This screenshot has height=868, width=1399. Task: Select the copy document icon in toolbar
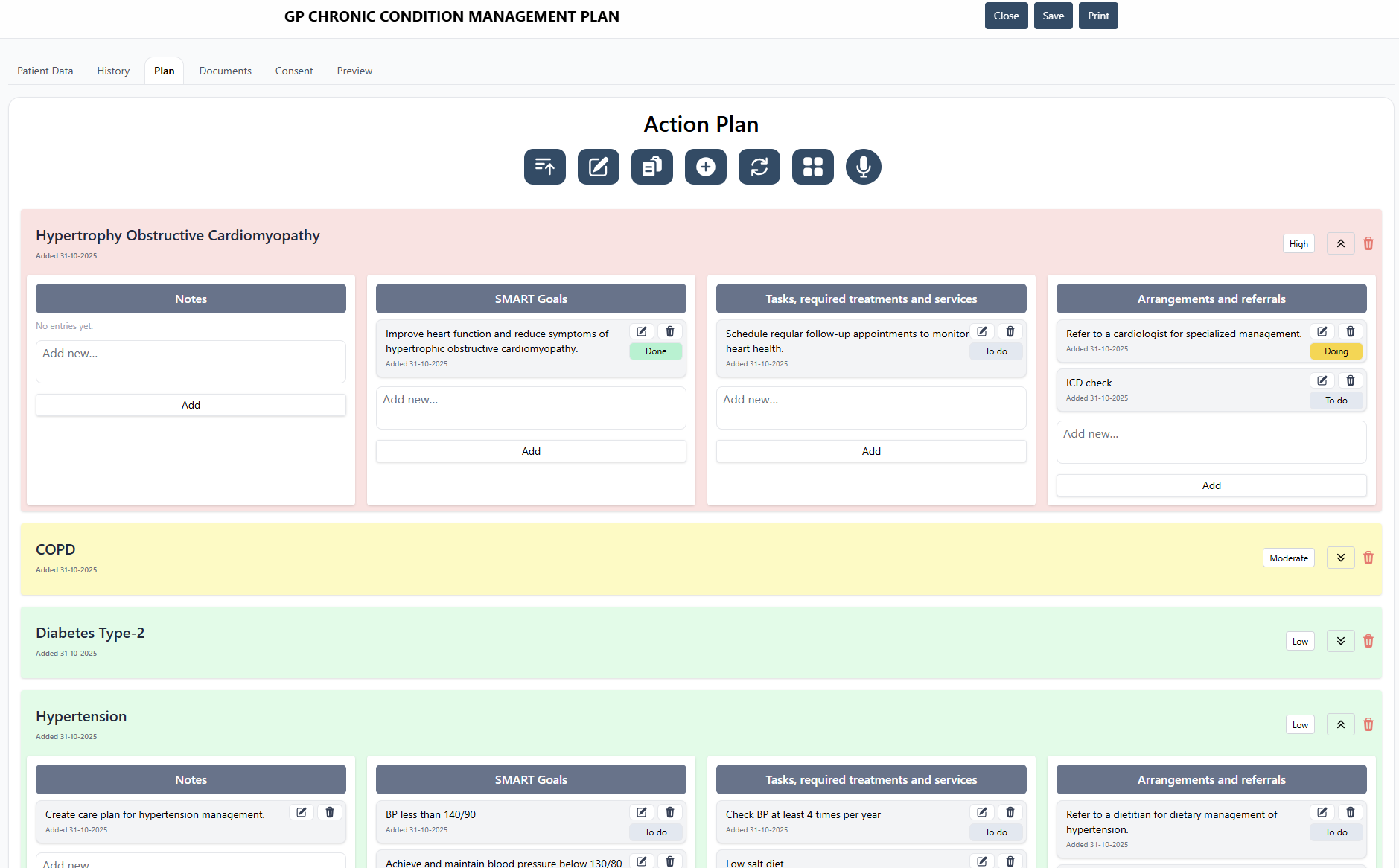click(x=651, y=167)
